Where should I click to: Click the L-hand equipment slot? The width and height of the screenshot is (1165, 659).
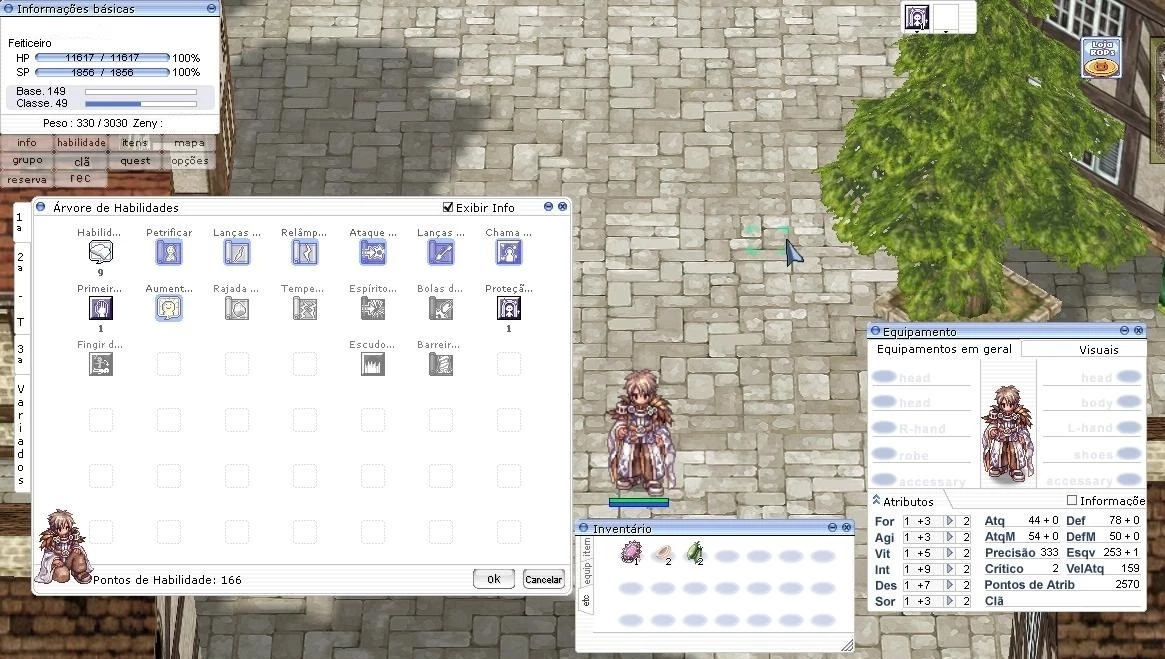click(x=1091, y=428)
